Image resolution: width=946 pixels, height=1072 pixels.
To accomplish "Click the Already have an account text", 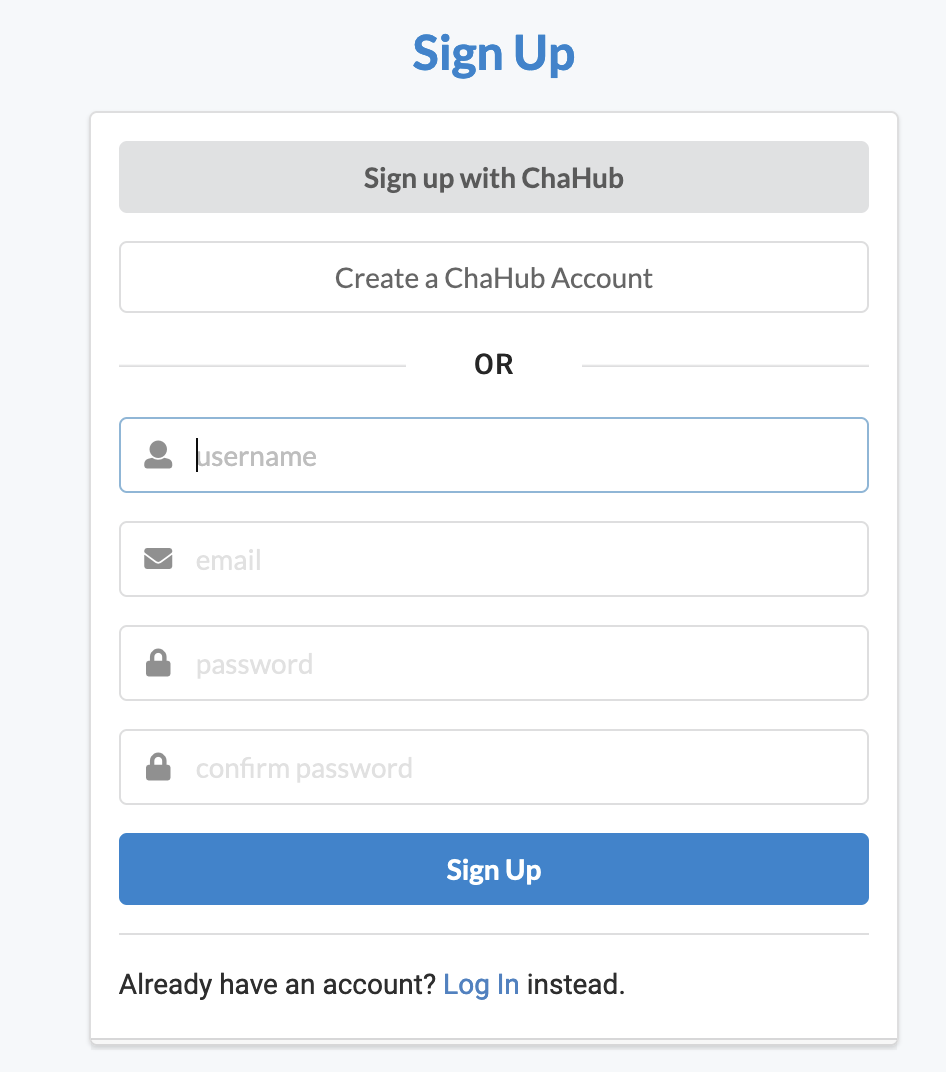I will pos(275,984).
